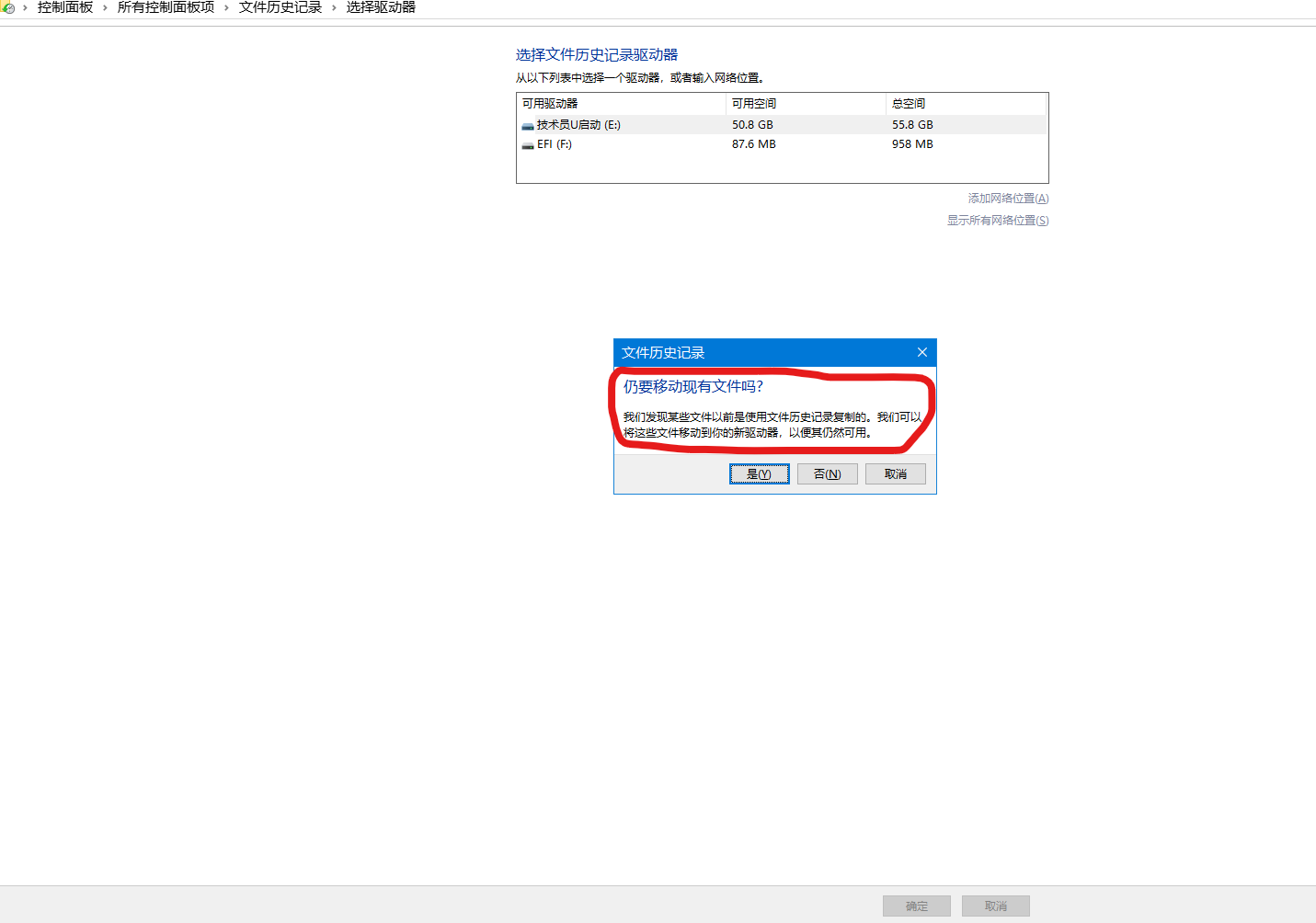Click the 87.6 MB free space value
The width and height of the screenshot is (1316, 923).
point(754,144)
